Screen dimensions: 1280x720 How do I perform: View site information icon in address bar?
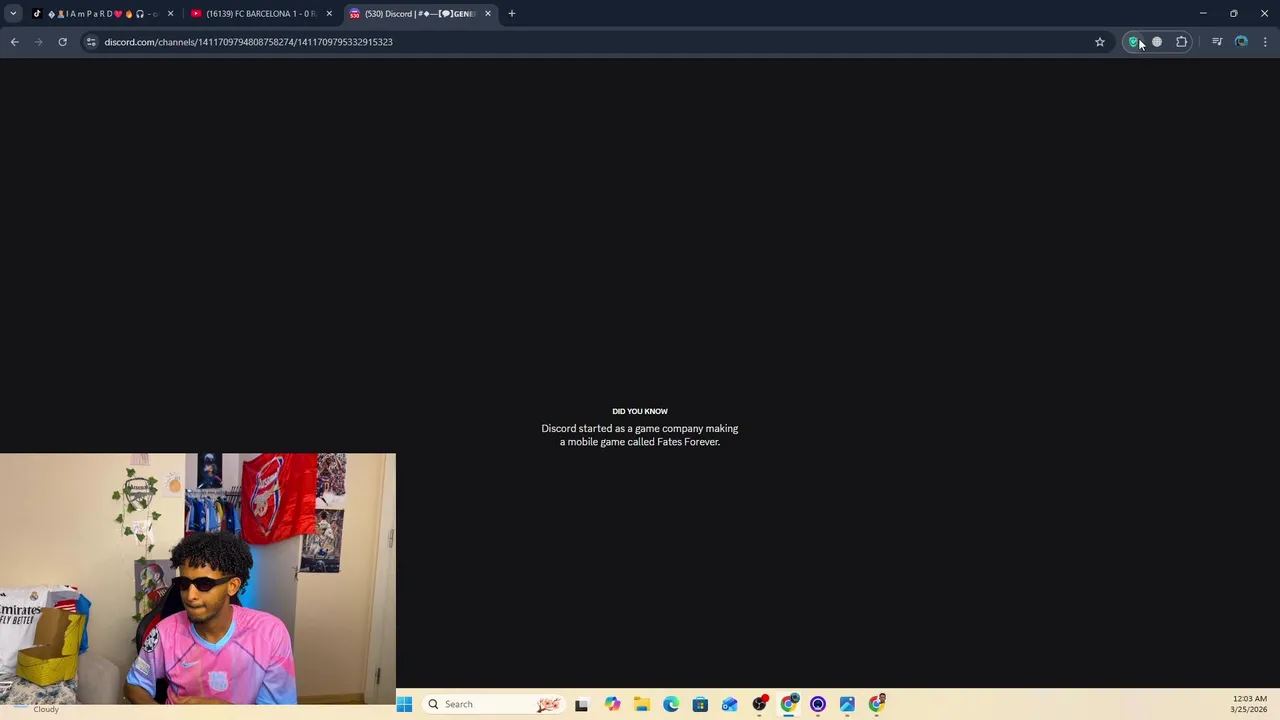[x=91, y=42]
